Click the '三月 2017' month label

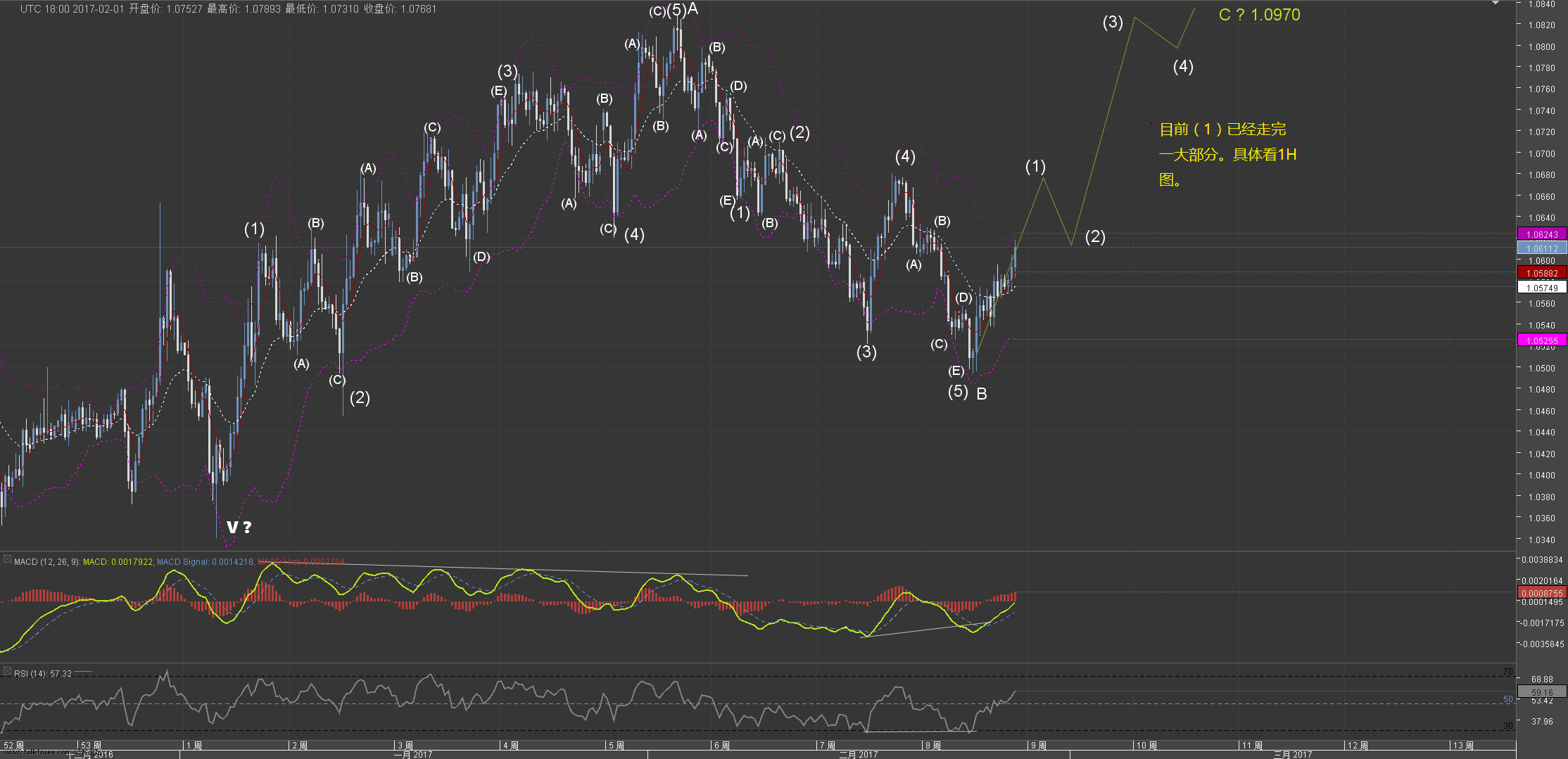coord(1293,755)
